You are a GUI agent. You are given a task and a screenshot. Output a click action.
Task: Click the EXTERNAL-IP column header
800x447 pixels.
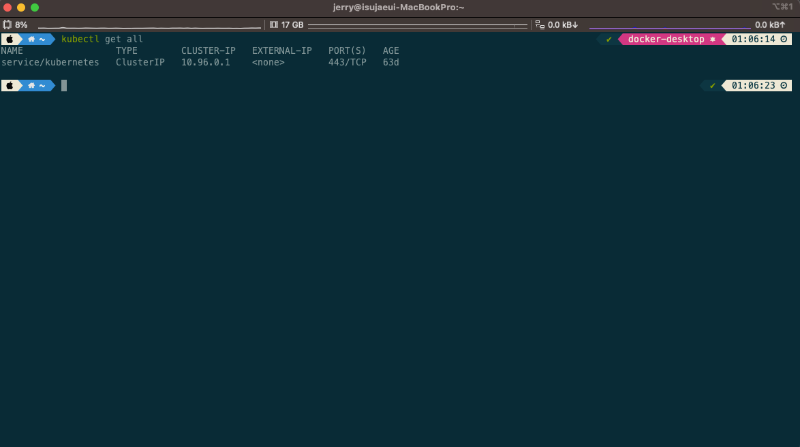pos(282,51)
